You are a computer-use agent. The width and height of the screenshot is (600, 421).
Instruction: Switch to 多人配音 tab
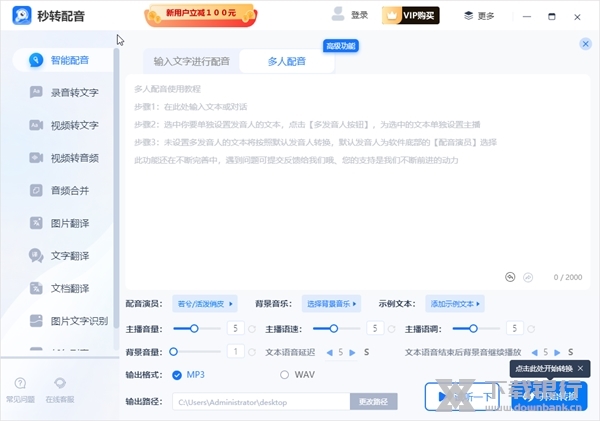tap(287, 61)
